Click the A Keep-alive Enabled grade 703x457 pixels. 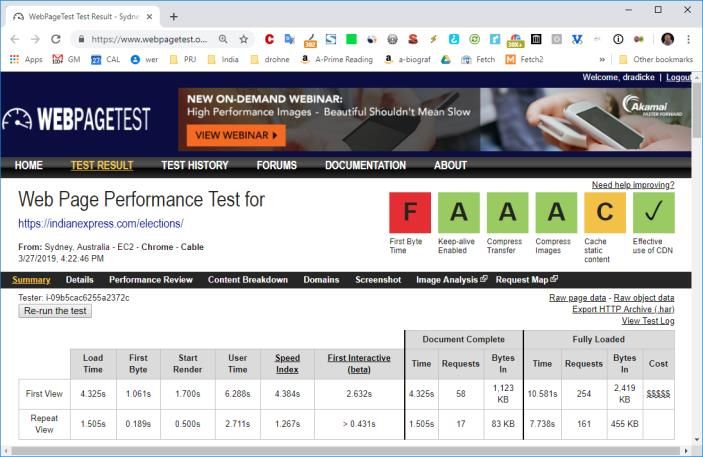(459, 213)
